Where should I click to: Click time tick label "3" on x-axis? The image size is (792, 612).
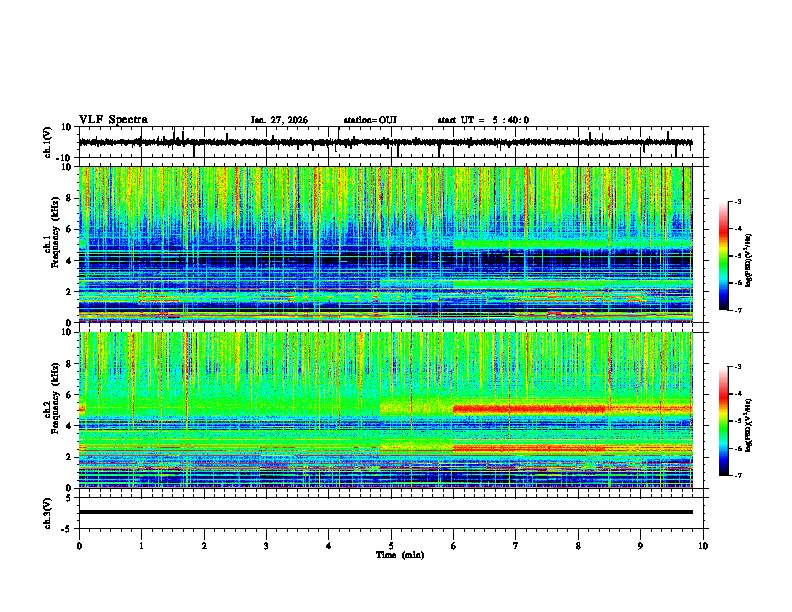point(266,546)
